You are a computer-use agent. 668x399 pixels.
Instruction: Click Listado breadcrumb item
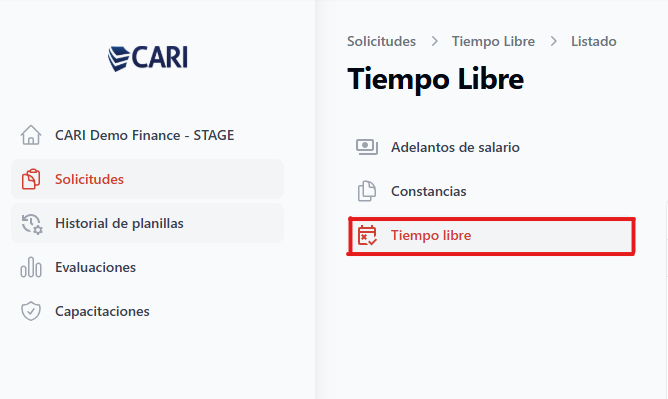click(x=594, y=41)
